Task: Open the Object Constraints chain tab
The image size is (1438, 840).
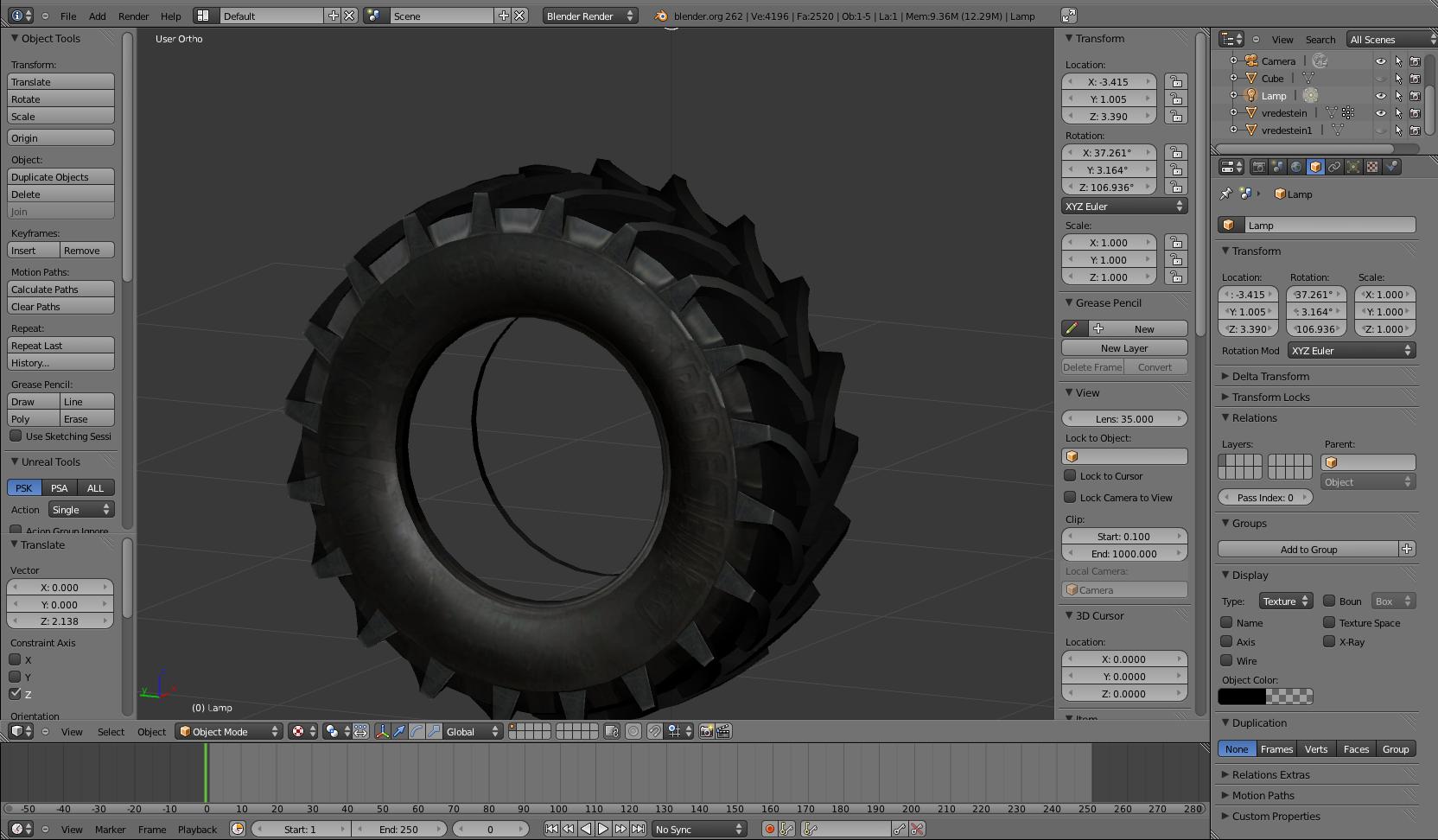Action: pos(1334,167)
